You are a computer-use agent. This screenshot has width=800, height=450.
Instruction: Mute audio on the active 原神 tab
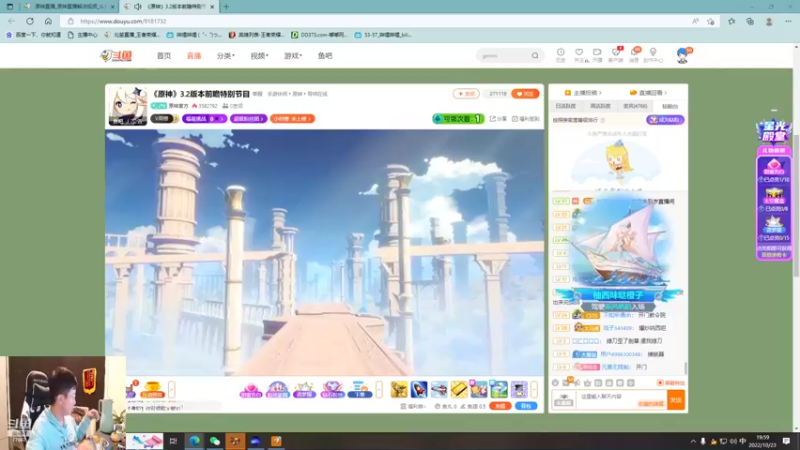click(x=138, y=7)
